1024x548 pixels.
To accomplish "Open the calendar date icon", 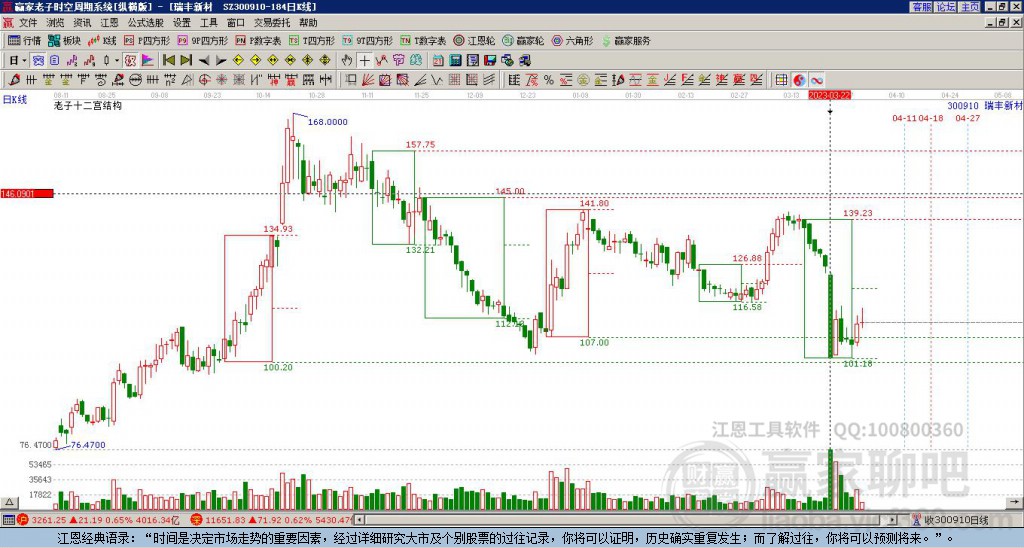I will [438, 61].
